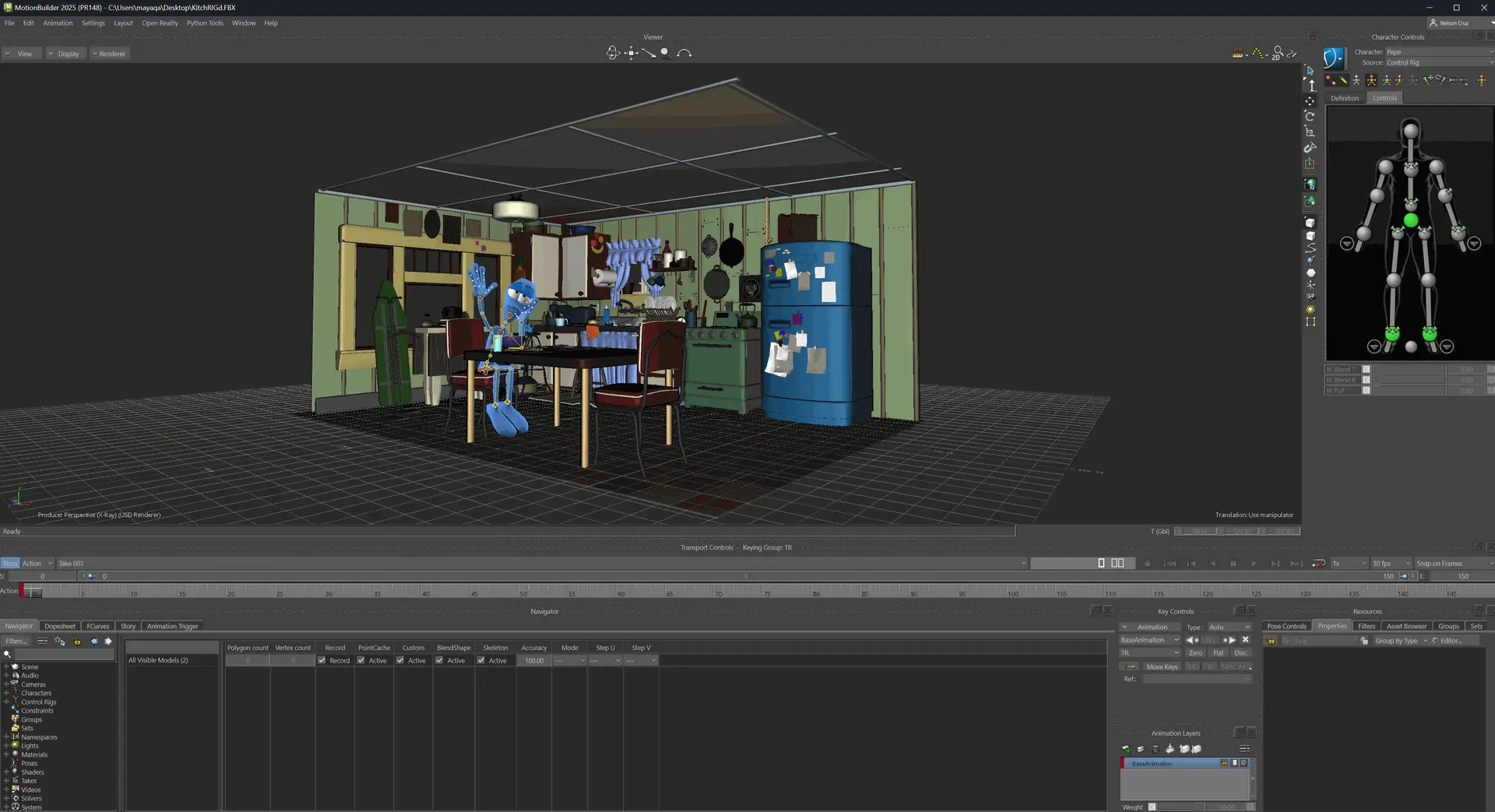The image size is (1495, 812).
Task: Click the Properties panel lock icon
Action: pos(1272,641)
